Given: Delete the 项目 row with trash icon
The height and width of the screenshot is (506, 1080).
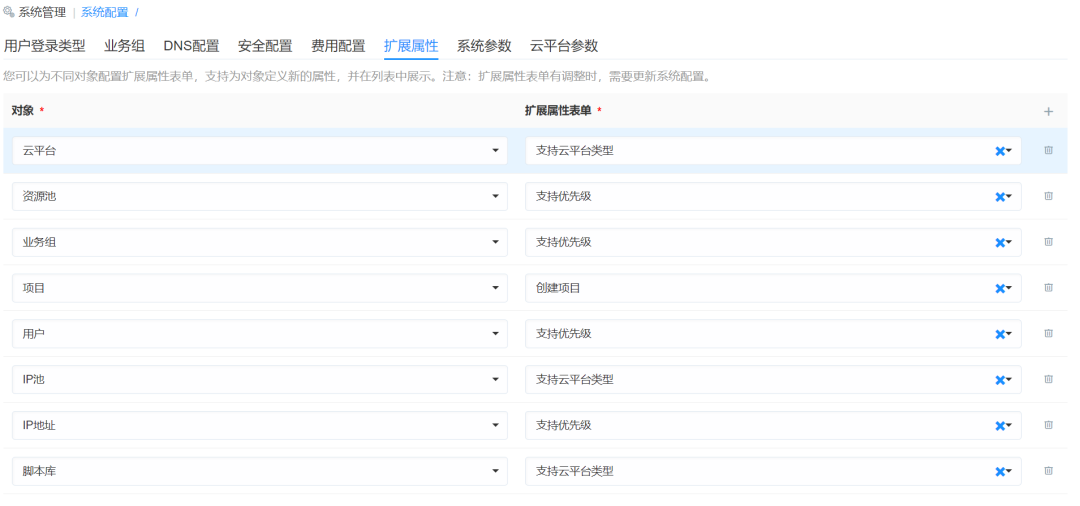Looking at the screenshot, I should click(1048, 288).
